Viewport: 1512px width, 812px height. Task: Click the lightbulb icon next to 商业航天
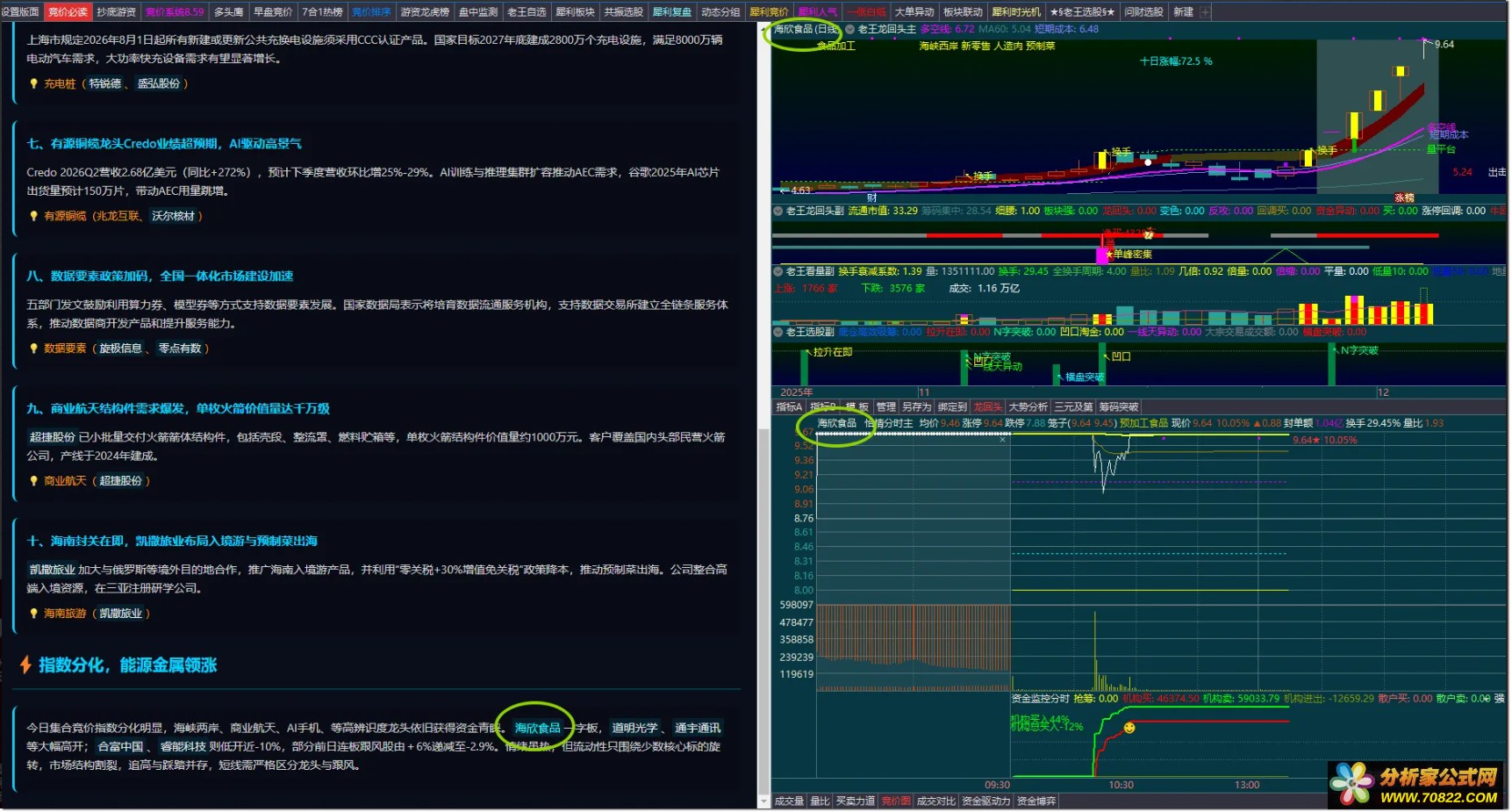pyautogui.click(x=34, y=481)
